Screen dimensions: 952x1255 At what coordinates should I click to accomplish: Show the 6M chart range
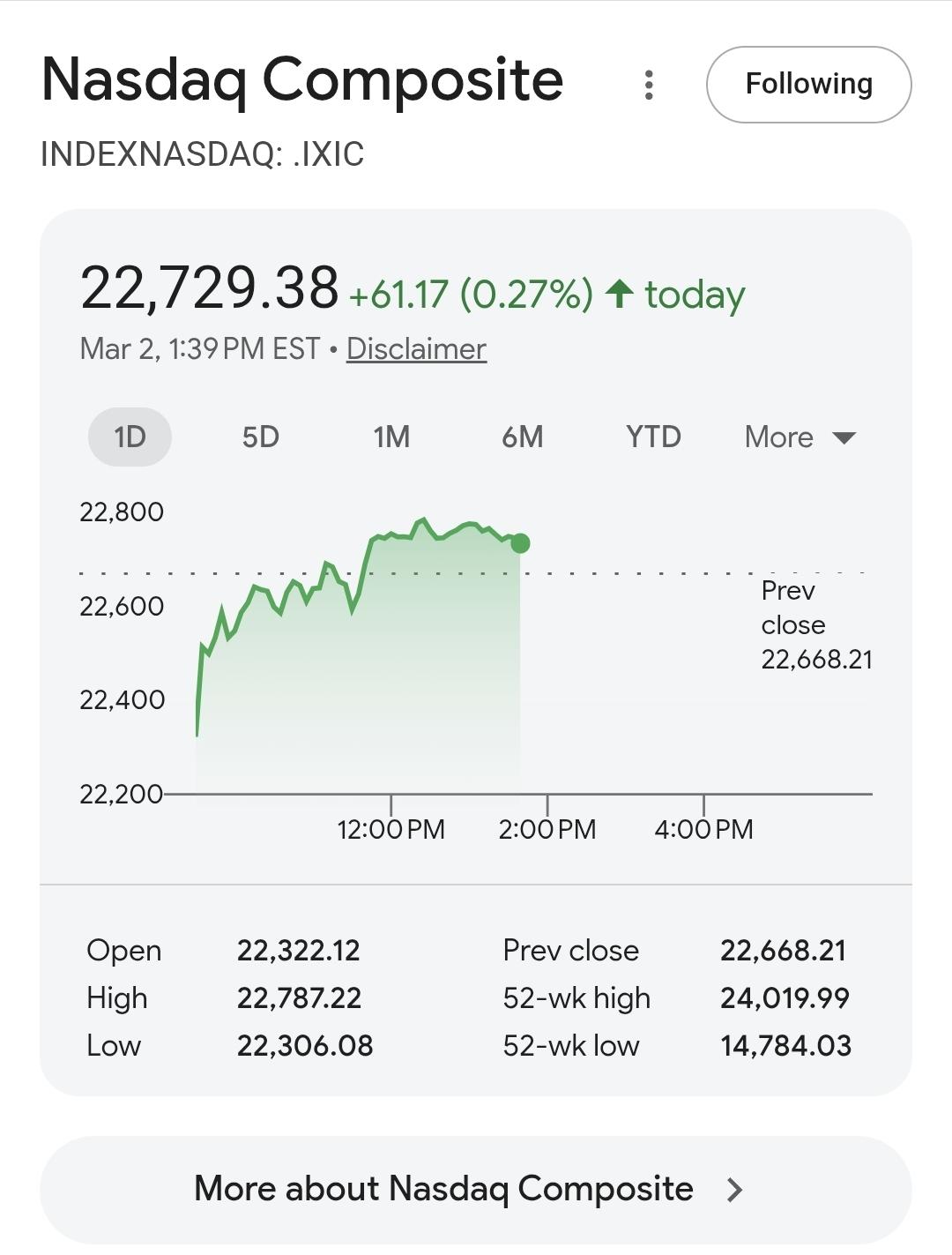(522, 437)
